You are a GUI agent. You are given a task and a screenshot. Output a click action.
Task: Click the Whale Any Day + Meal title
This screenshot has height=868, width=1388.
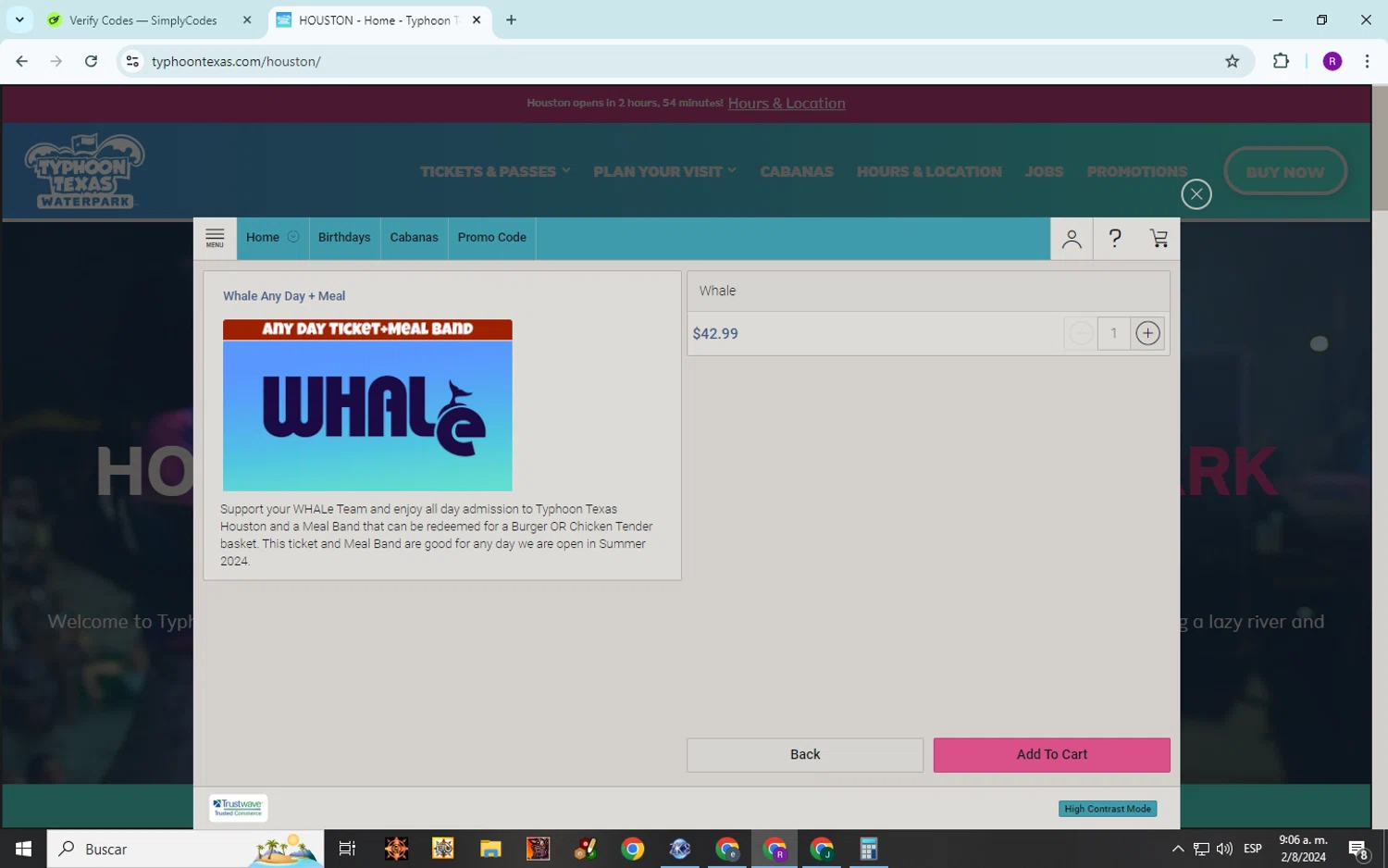click(284, 296)
